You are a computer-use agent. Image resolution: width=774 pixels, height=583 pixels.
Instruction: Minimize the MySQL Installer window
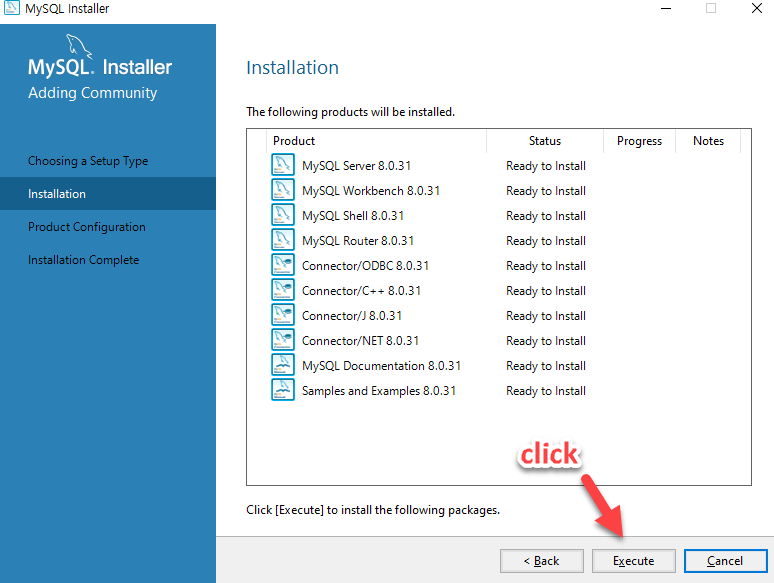[666, 8]
